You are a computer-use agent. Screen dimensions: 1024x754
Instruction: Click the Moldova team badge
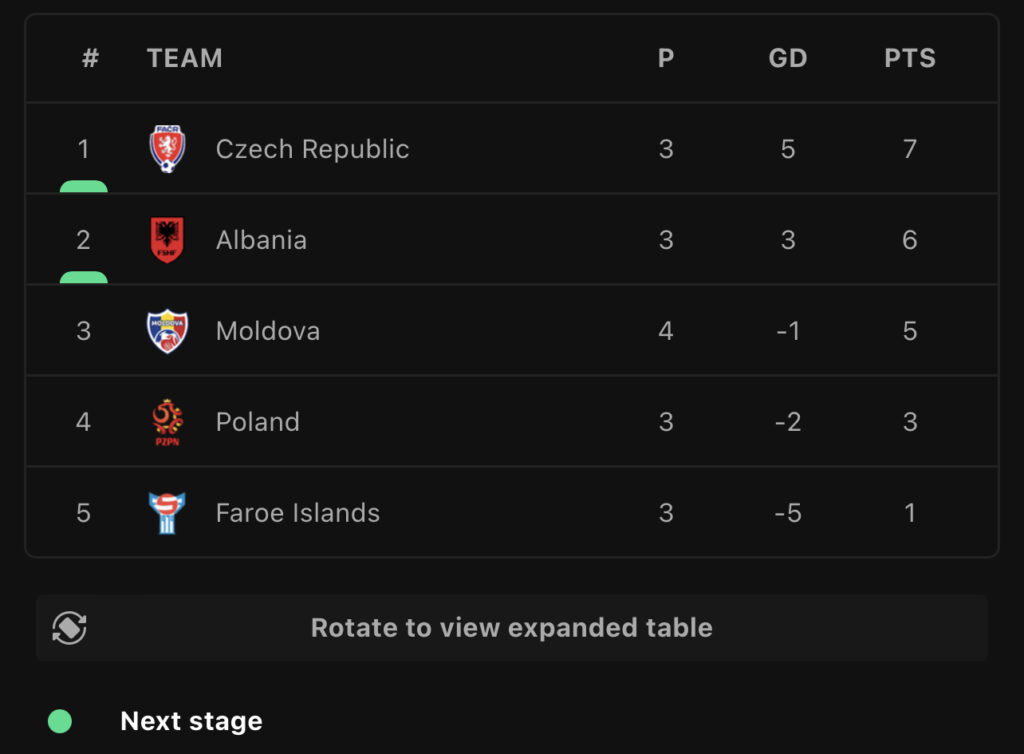tap(167, 331)
